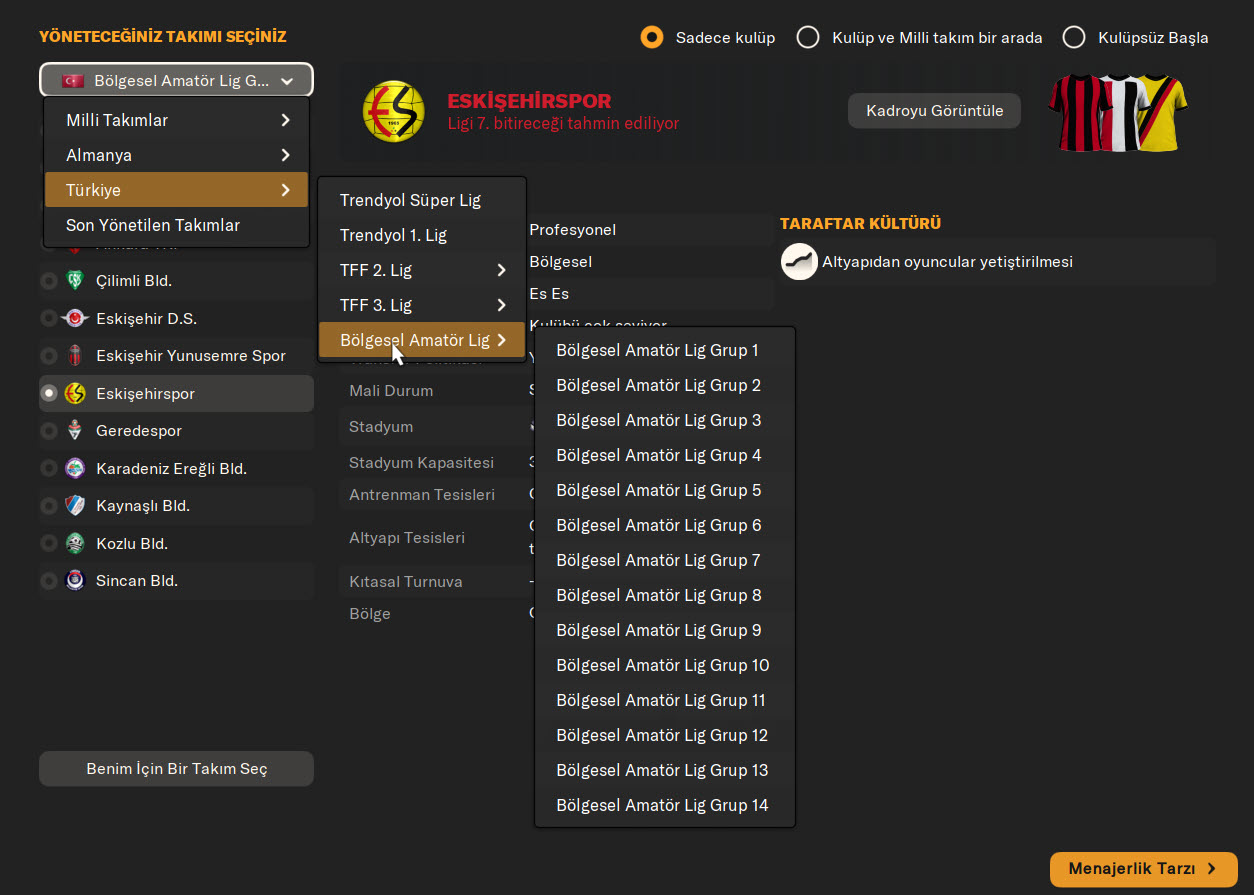Click the Sincan Bld. team badge
Viewport: 1254px width, 895px height.
[75, 581]
